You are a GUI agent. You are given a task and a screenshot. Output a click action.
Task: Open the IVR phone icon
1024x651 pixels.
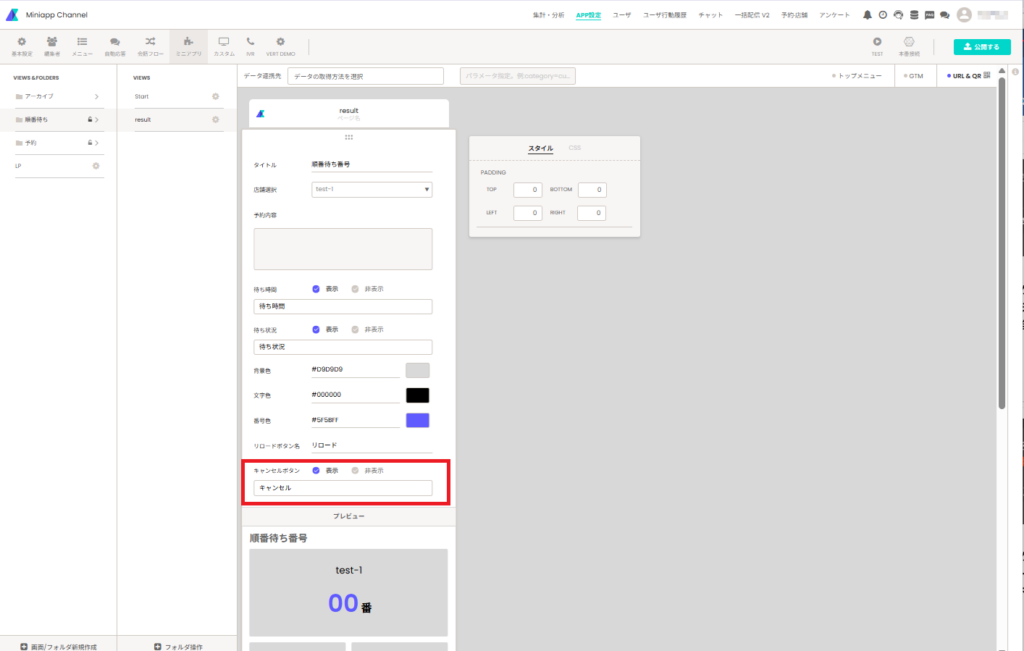(x=249, y=42)
